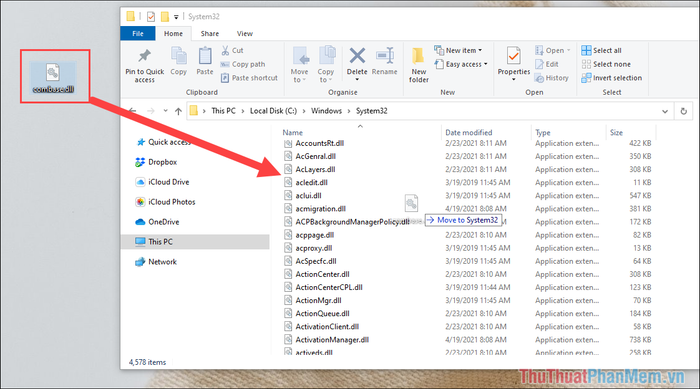Viewport: 700px width, 389px height.
Task: Open the Move to ribbon button
Action: (x=300, y=65)
